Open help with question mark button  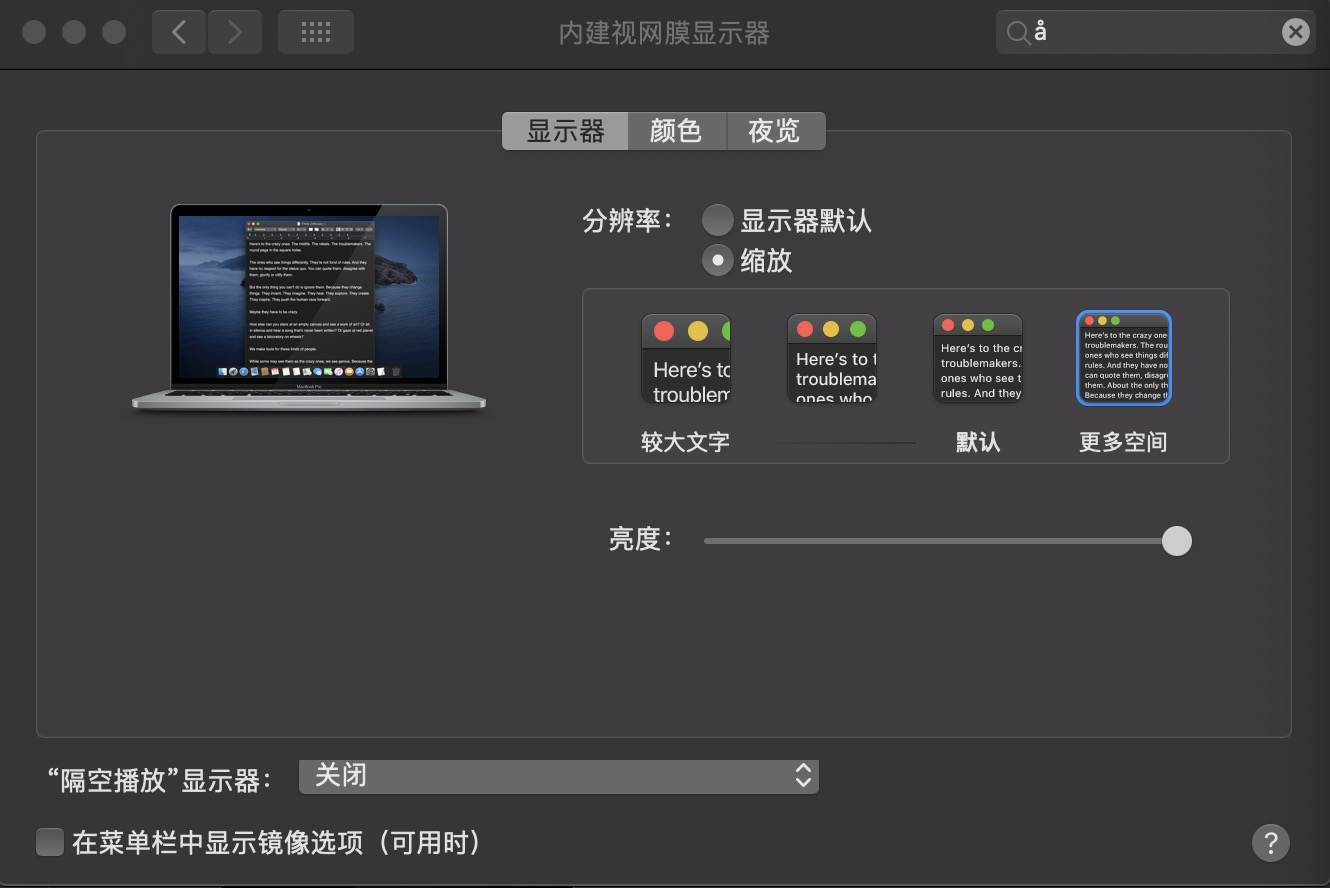(x=1270, y=842)
